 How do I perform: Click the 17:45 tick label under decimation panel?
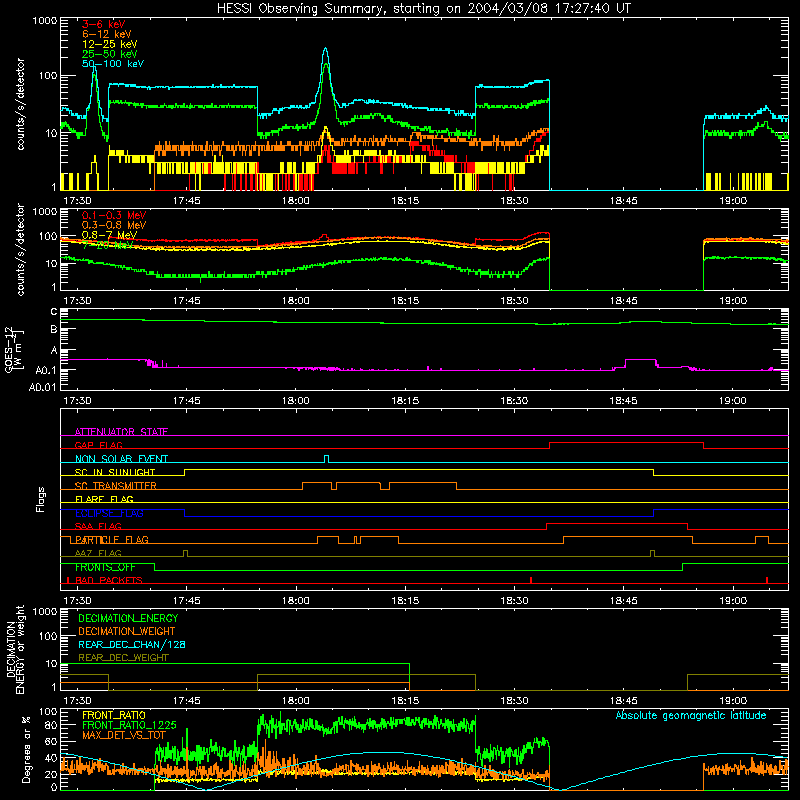[186, 700]
